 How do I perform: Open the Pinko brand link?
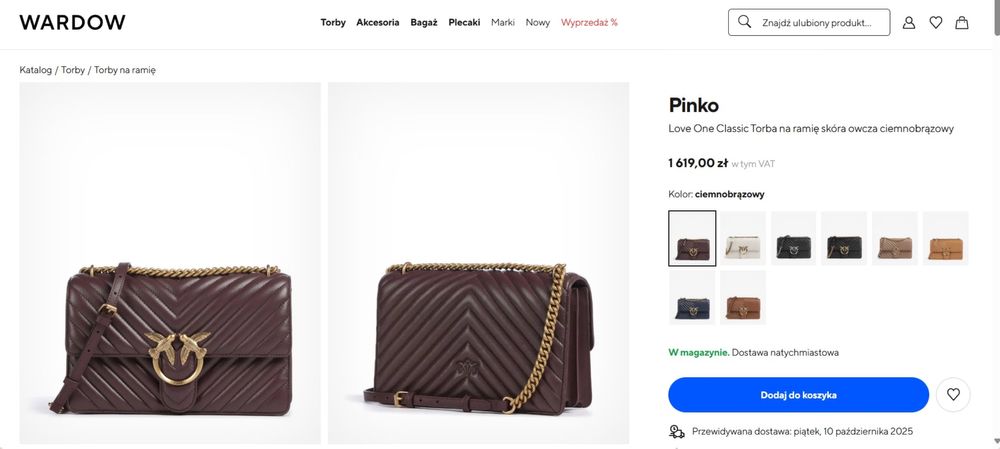point(693,105)
